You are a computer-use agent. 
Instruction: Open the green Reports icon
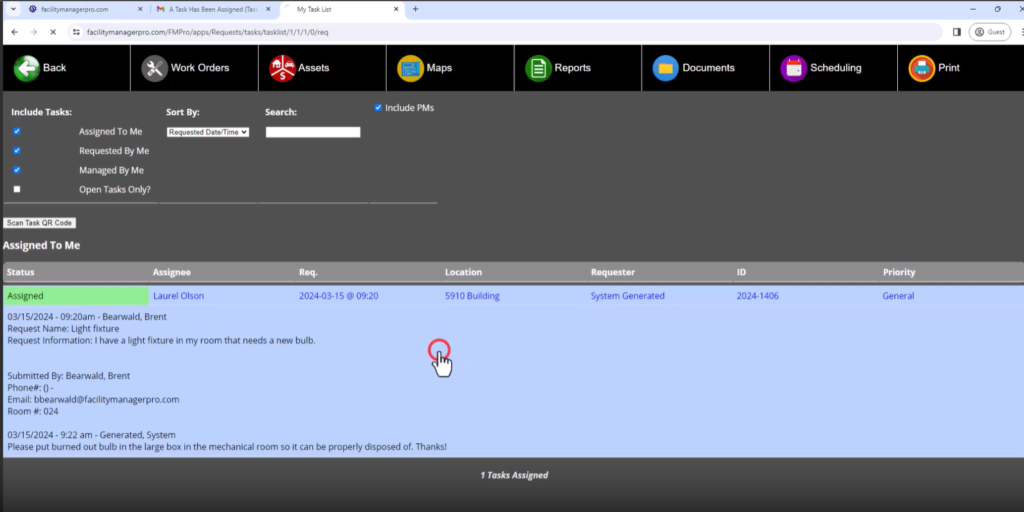539,68
